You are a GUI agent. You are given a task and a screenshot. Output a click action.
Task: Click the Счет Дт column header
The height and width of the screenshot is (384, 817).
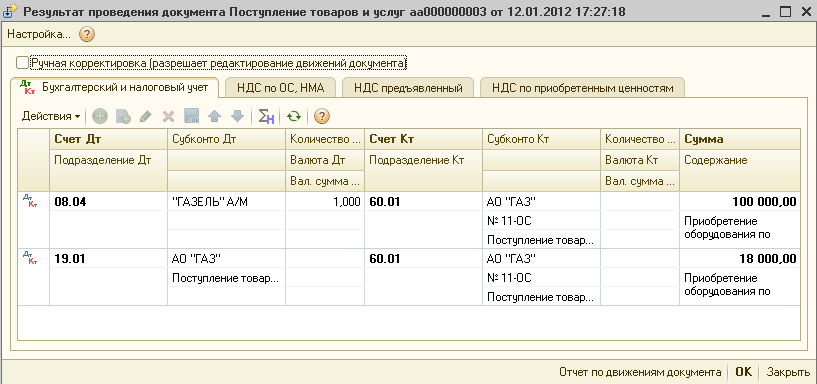(108, 140)
